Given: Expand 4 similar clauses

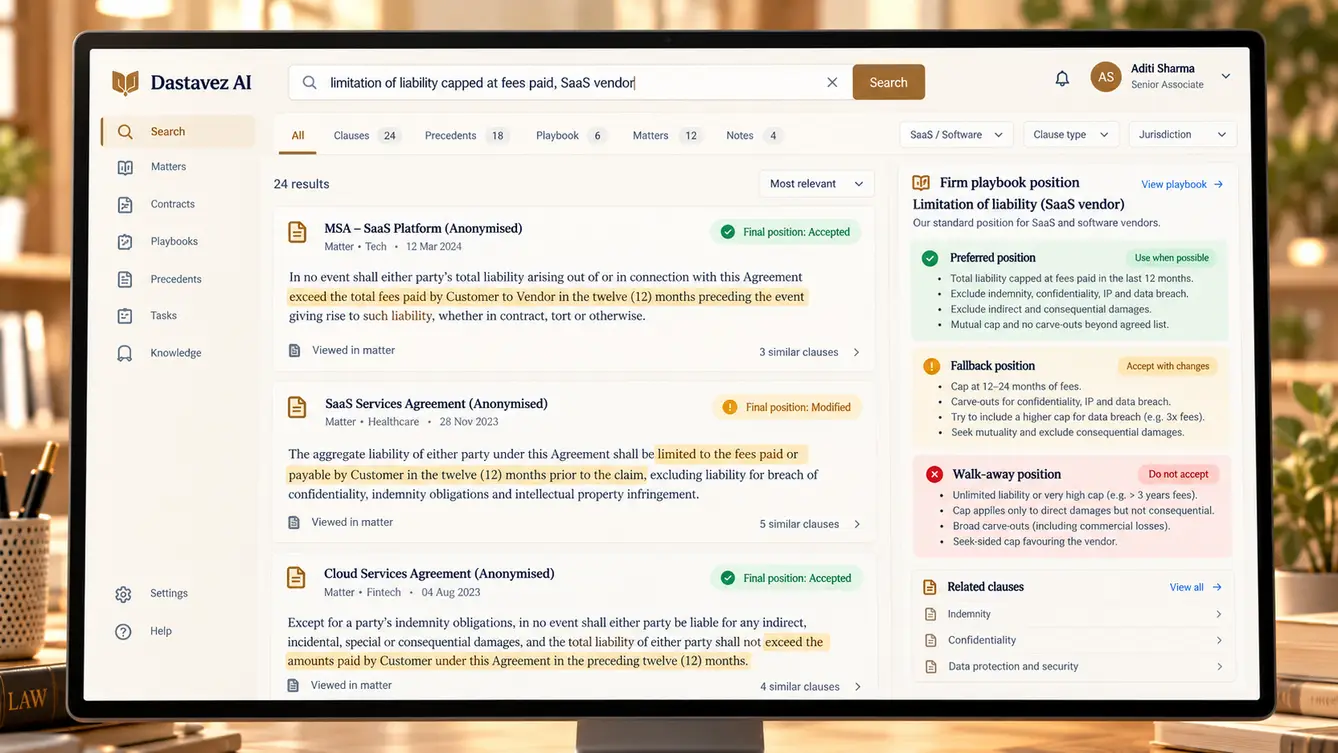Looking at the screenshot, I should tap(810, 687).
